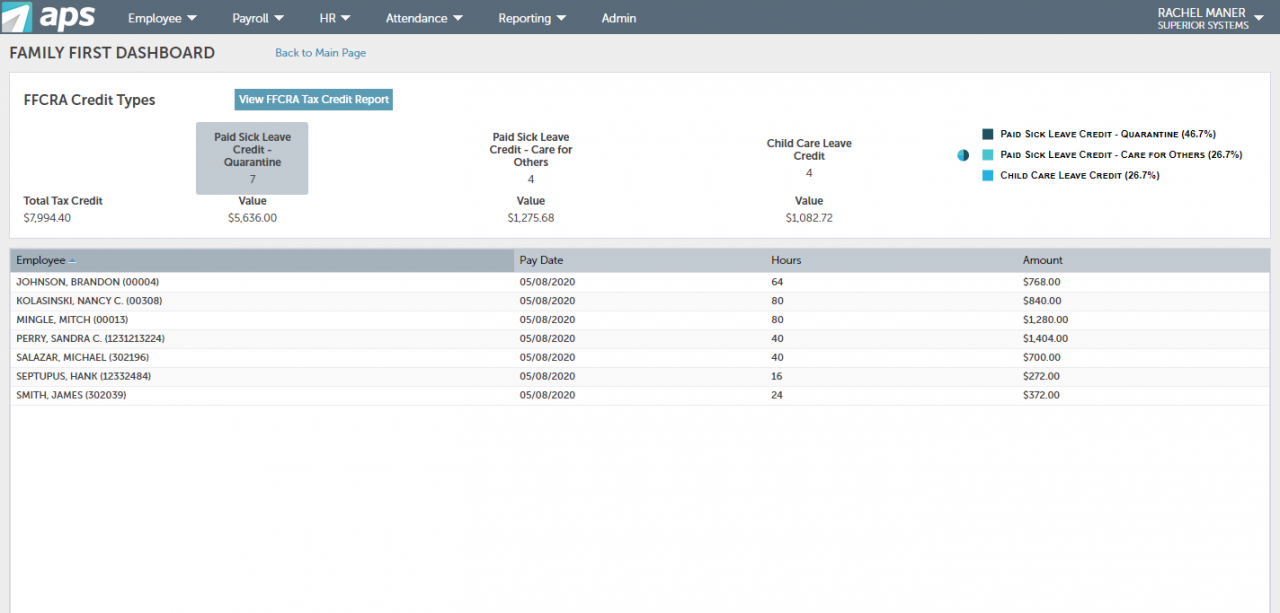The image size is (1280, 613).
Task: Open the Attendance menu
Action: 424,17
